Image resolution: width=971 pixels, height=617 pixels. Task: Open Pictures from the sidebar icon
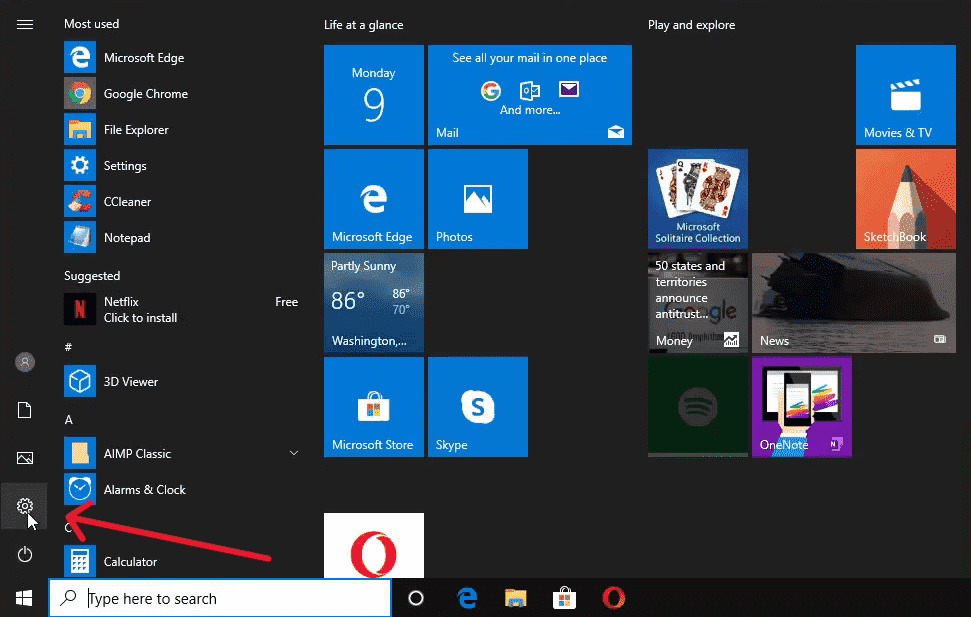(x=24, y=458)
